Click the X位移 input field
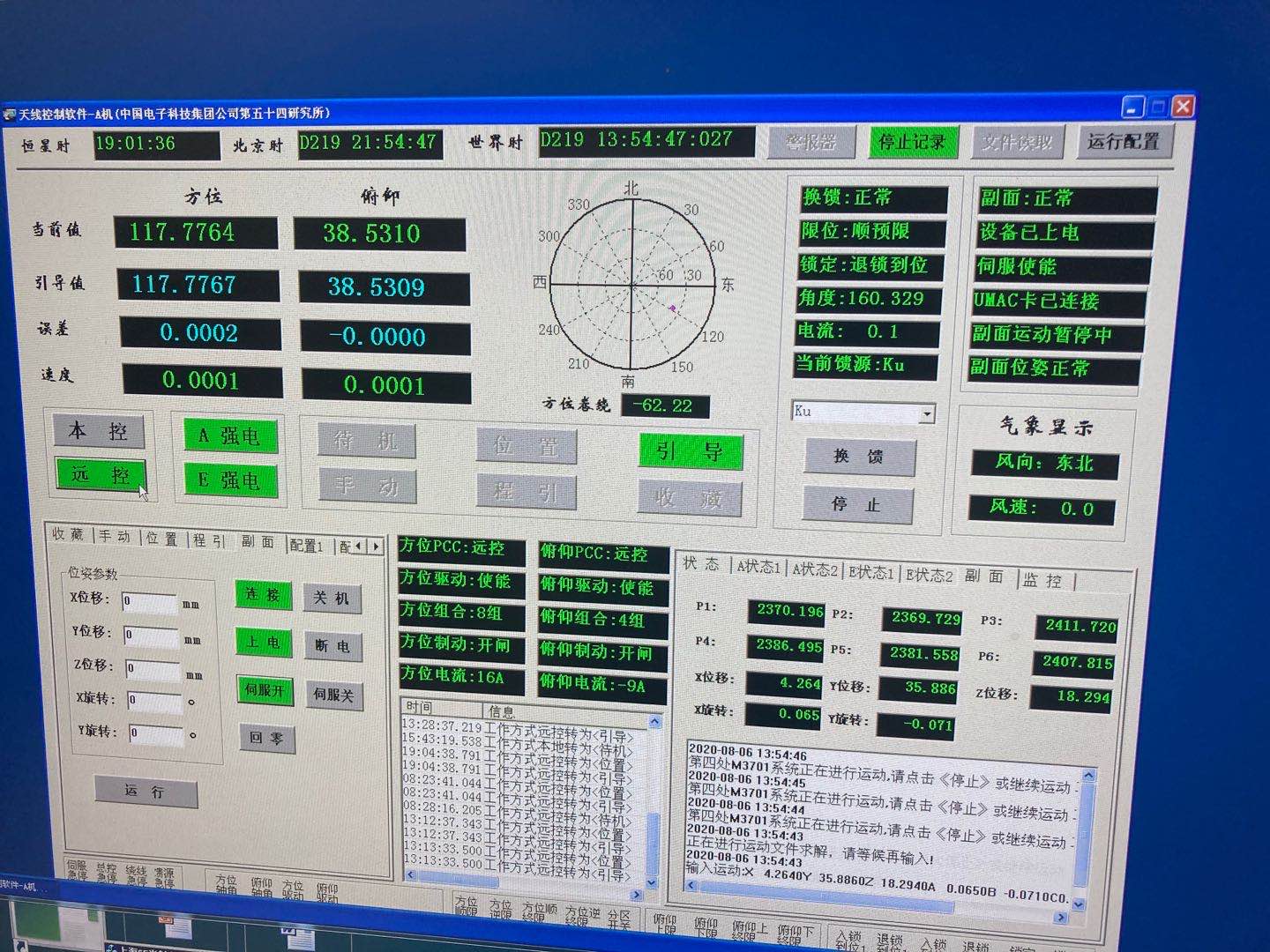The image size is (1270, 952). click(x=149, y=602)
